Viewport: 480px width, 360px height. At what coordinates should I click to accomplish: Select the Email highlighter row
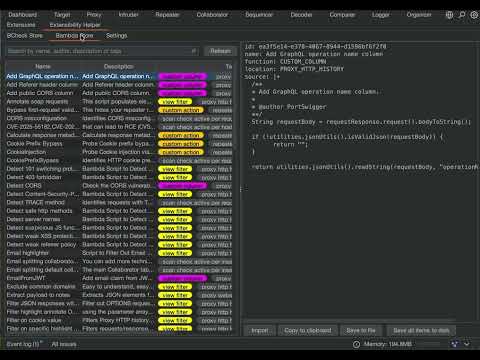pyautogui.click(x=119, y=253)
